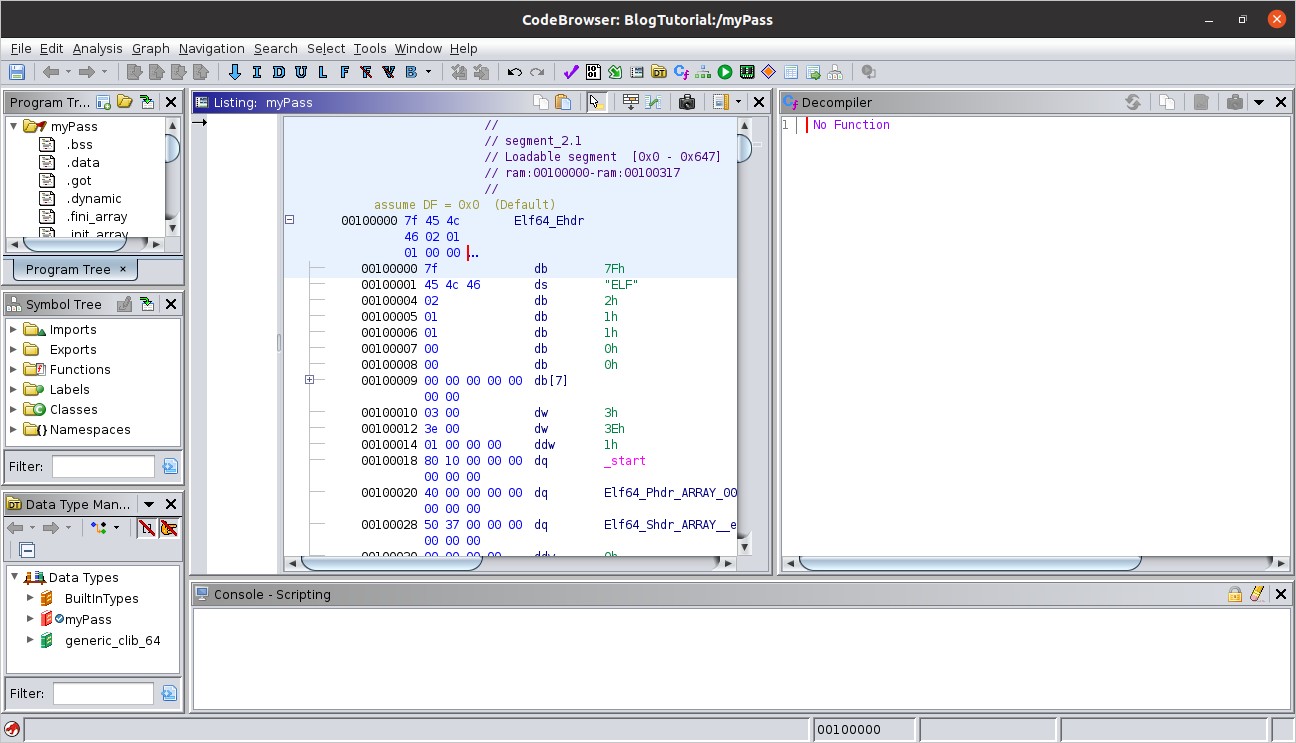The width and height of the screenshot is (1296, 743).
Task: Collapse all in Data Type Manager
Action: pos(28,550)
